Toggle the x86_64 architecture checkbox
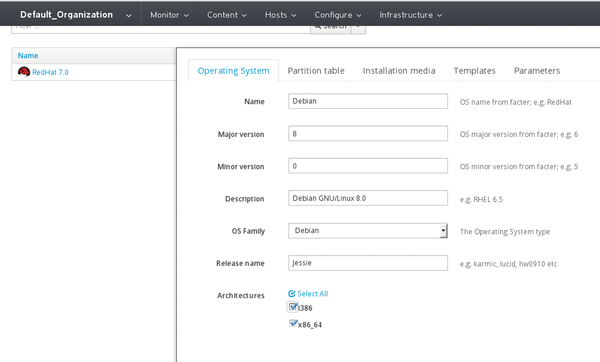Screen dimensions: 600x362 293,323
